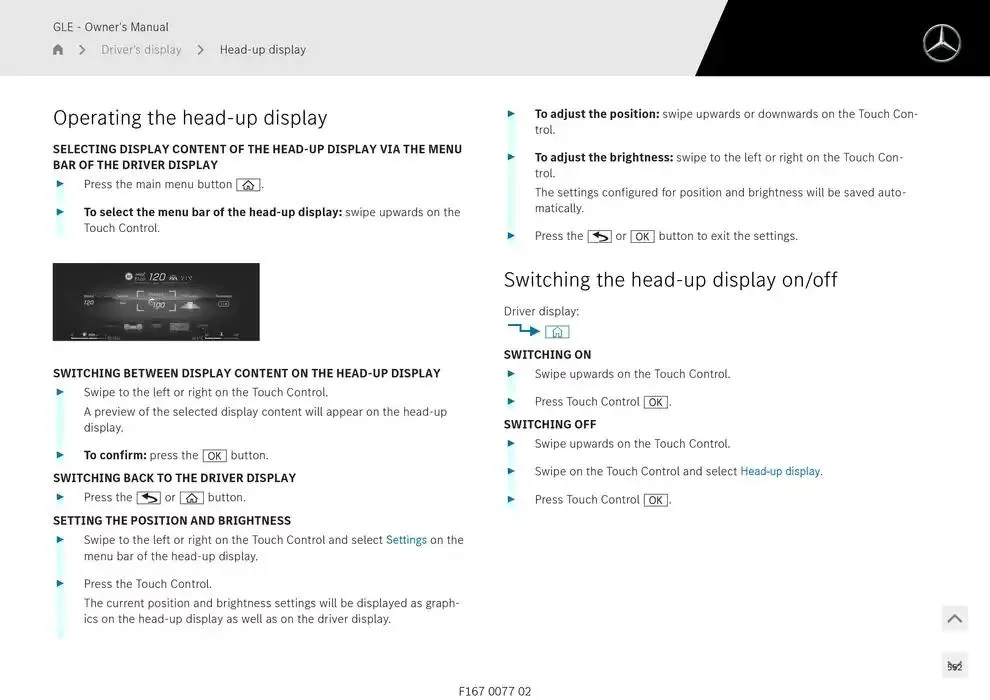Open the 'Driver's display' breadcrumb link
The height and width of the screenshot is (700, 990).
click(x=141, y=50)
